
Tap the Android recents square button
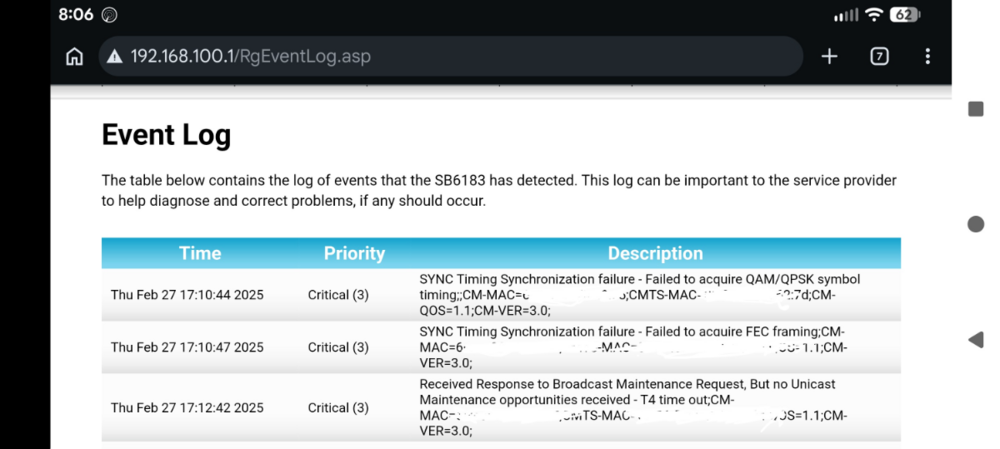pyautogui.click(x=976, y=109)
